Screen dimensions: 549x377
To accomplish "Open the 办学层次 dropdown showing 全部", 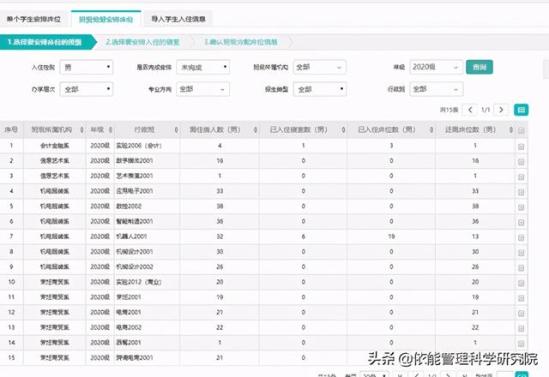I will tap(86, 89).
